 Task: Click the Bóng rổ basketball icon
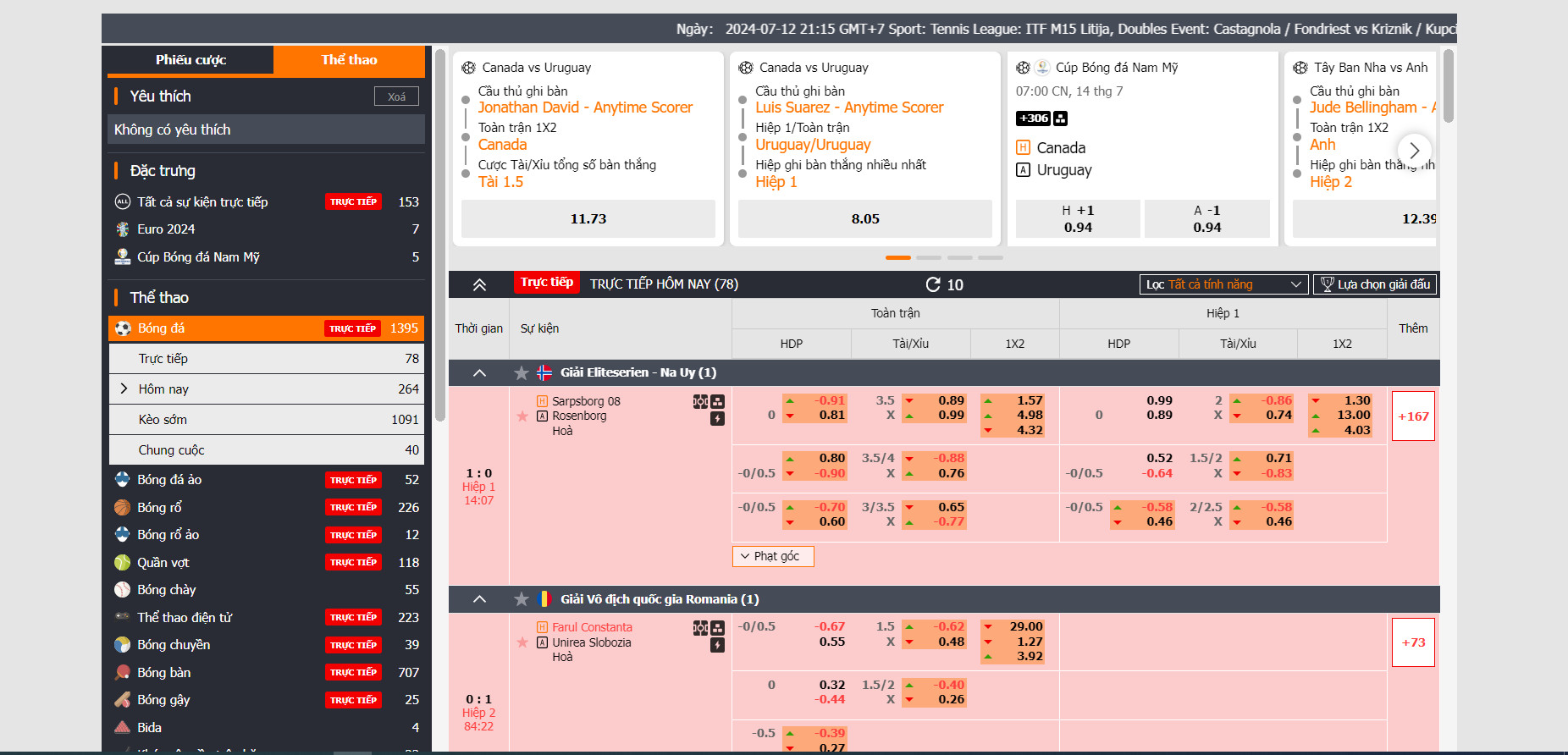123,508
